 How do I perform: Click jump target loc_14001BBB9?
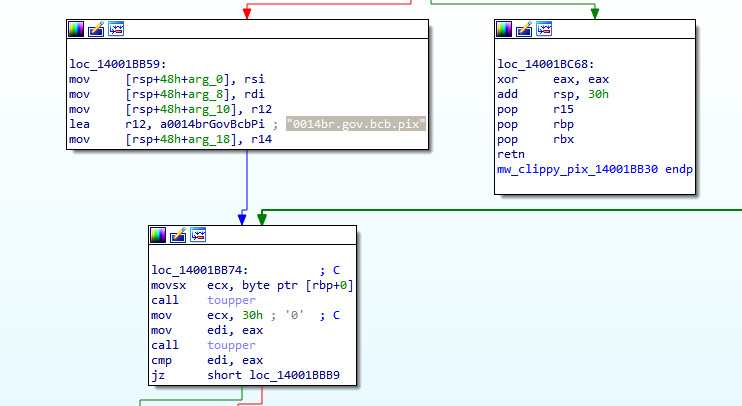click(x=295, y=375)
